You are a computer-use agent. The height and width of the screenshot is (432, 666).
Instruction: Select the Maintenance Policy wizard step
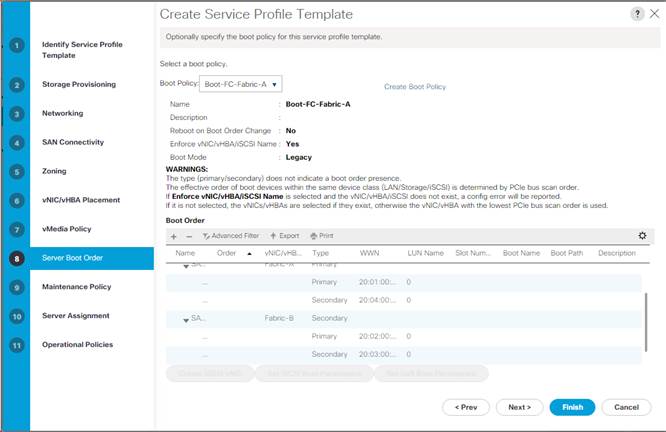[76, 287]
